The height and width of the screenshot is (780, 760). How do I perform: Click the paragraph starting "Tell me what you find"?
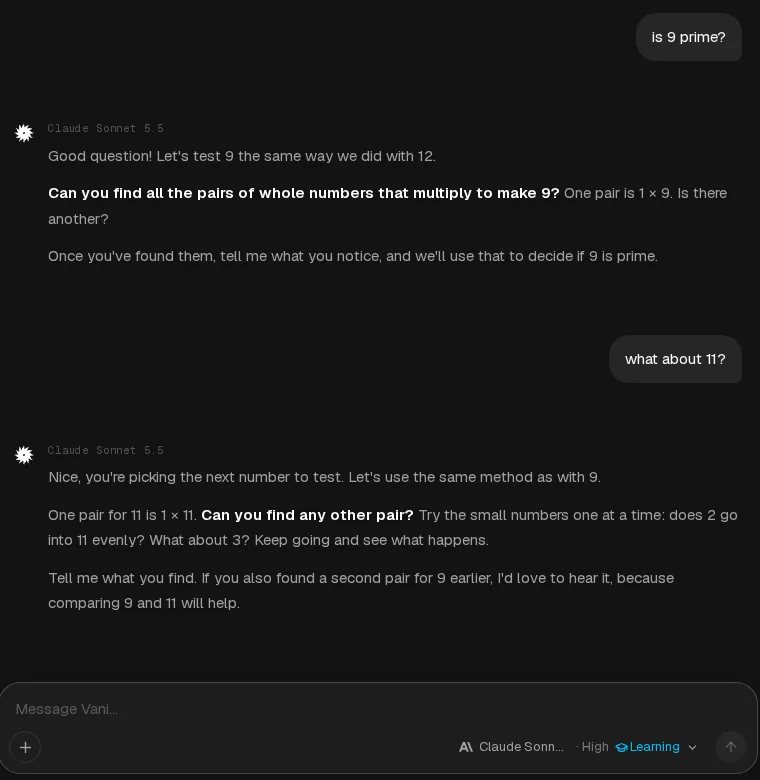tap(361, 590)
